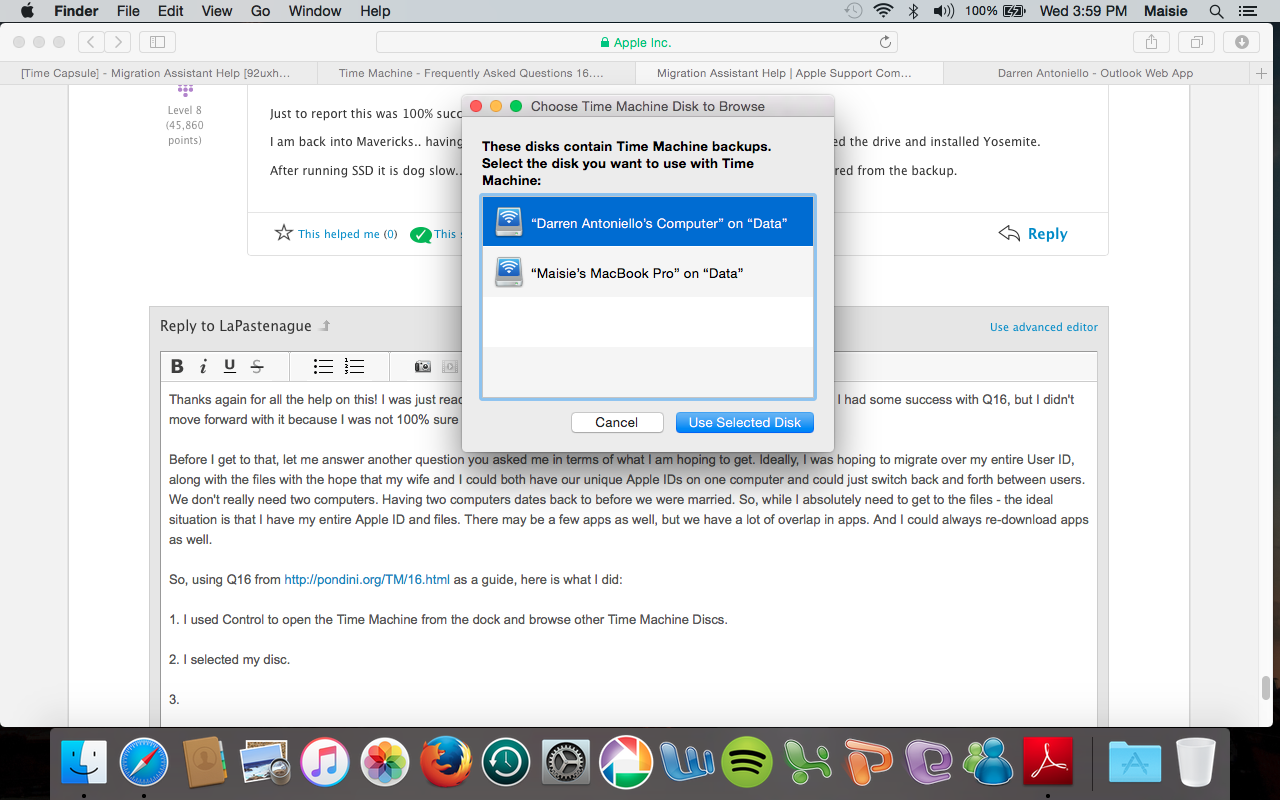
Task: Open the Help menu
Action: [x=375, y=11]
